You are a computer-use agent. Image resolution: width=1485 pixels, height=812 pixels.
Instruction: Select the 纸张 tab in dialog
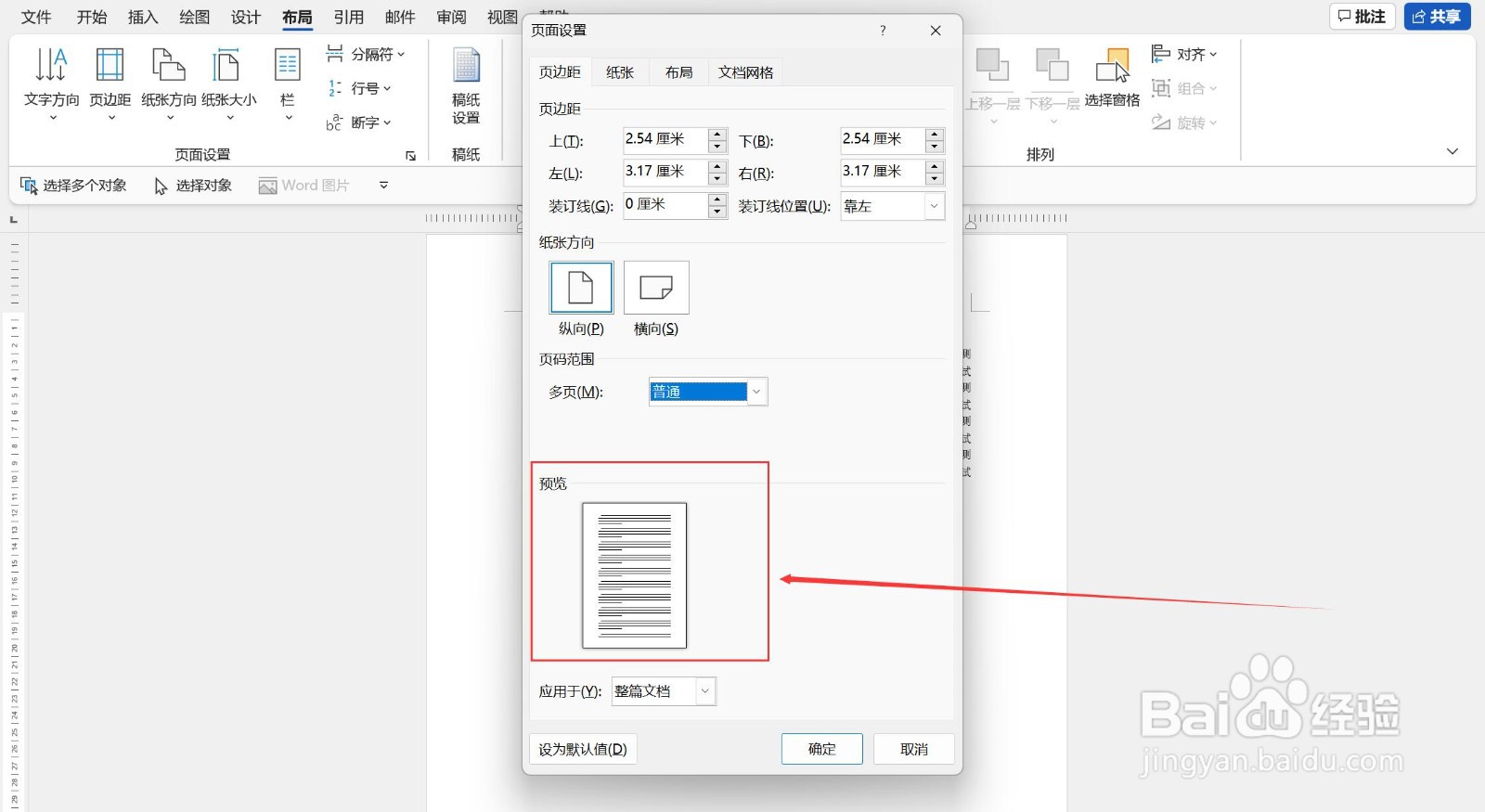(620, 72)
